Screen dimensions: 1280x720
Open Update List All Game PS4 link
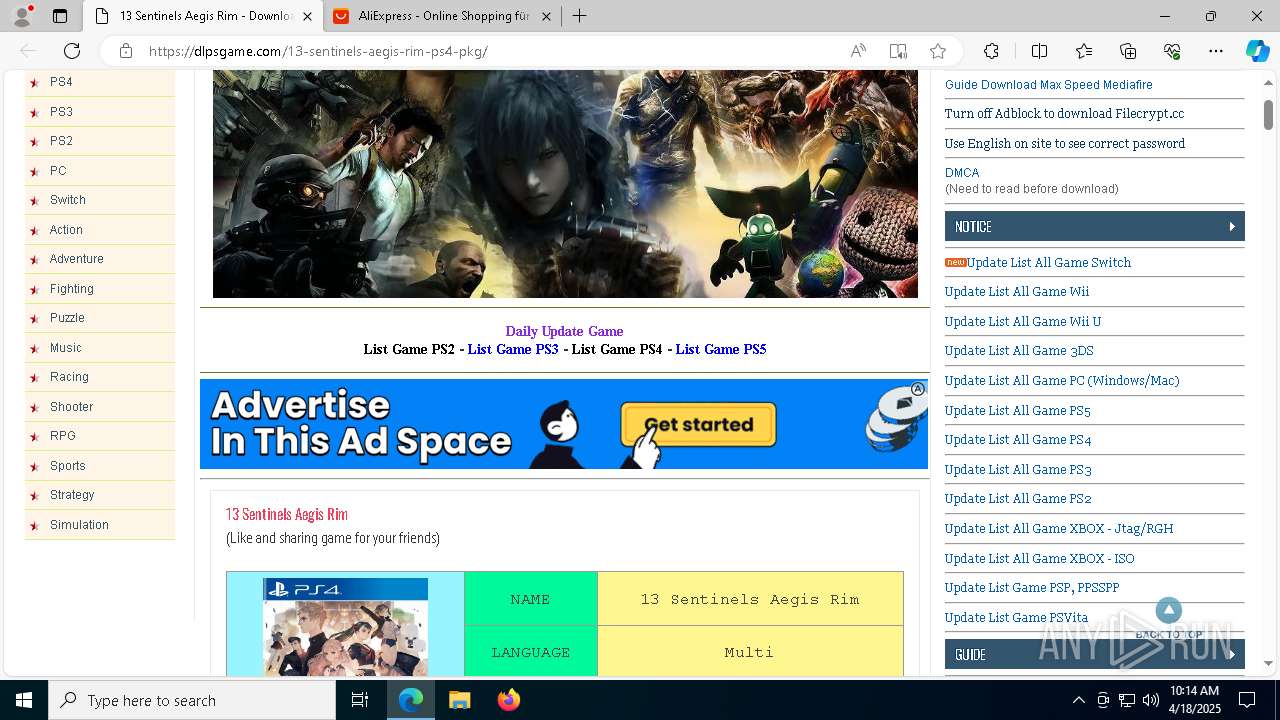click(x=1018, y=440)
